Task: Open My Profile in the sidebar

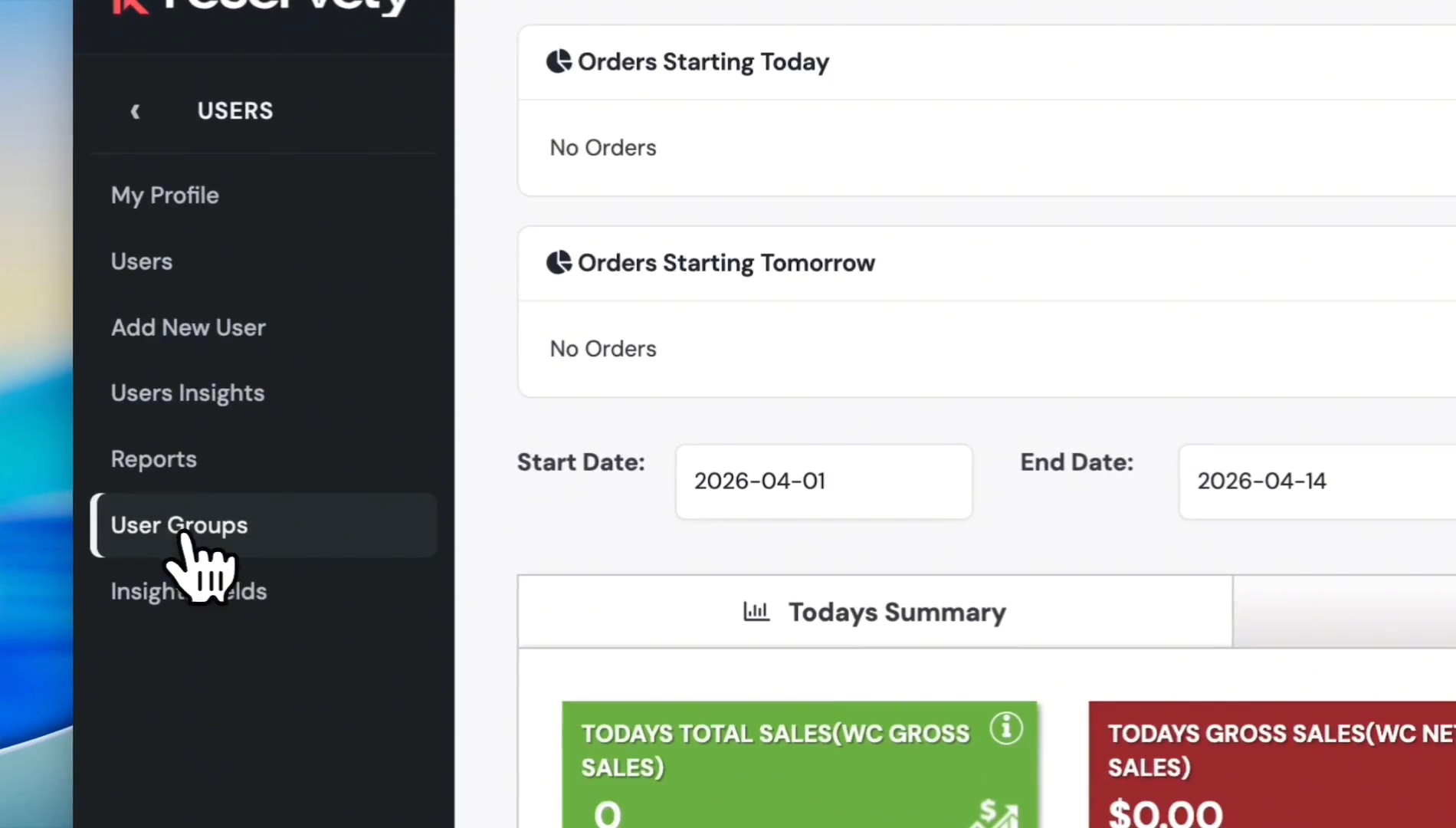Action: click(165, 195)
